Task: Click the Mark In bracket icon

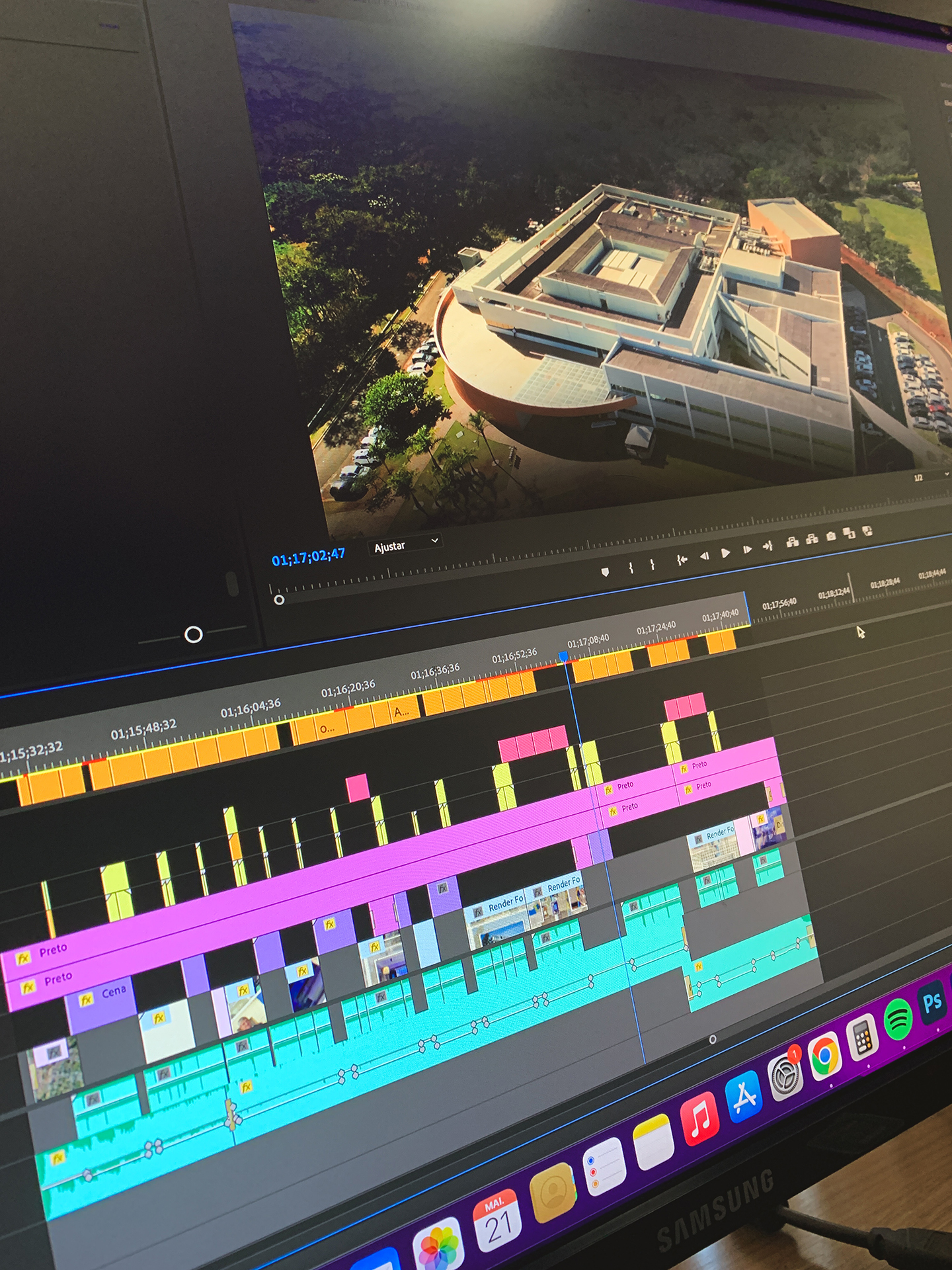Action: coord(631,568)
